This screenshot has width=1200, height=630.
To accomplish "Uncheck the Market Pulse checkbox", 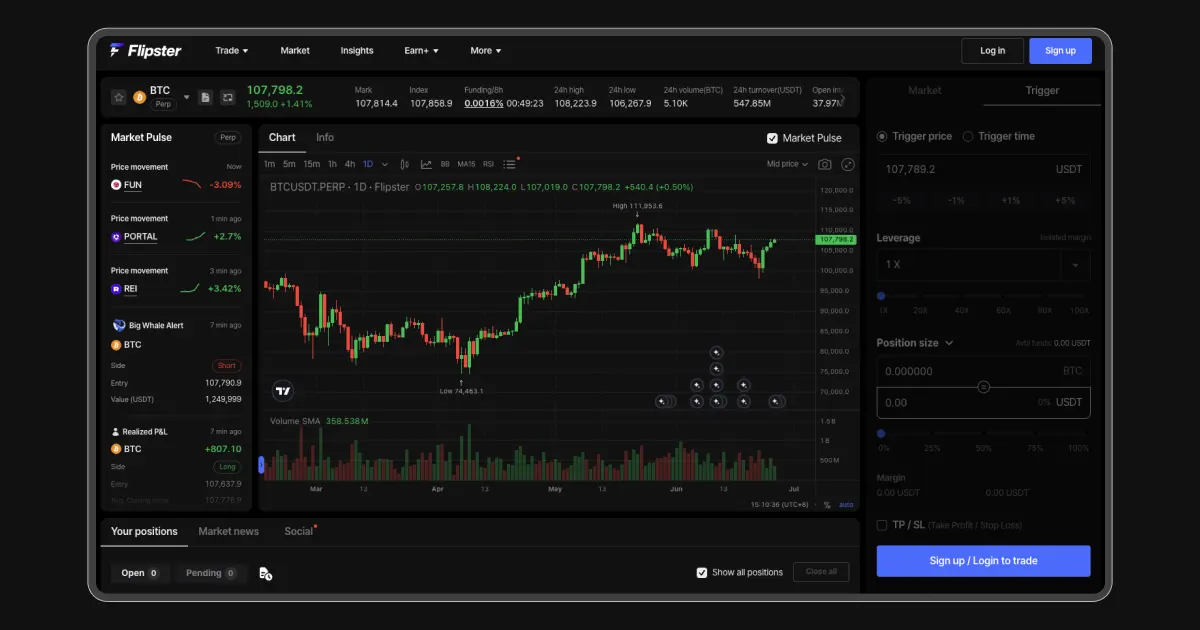I will (772, 138).
